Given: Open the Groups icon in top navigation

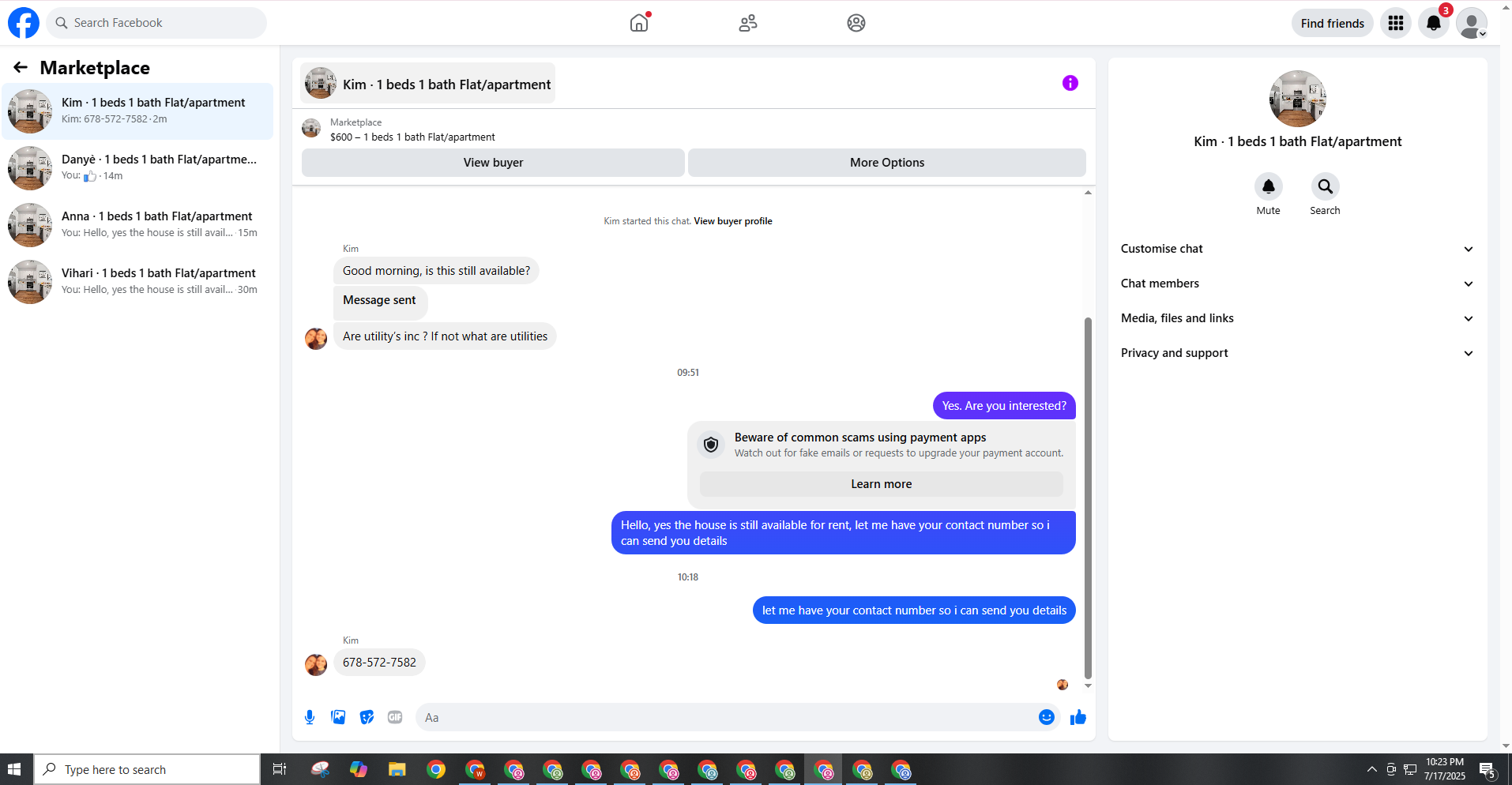Looking at the screenshot, I should pos(856,23).
